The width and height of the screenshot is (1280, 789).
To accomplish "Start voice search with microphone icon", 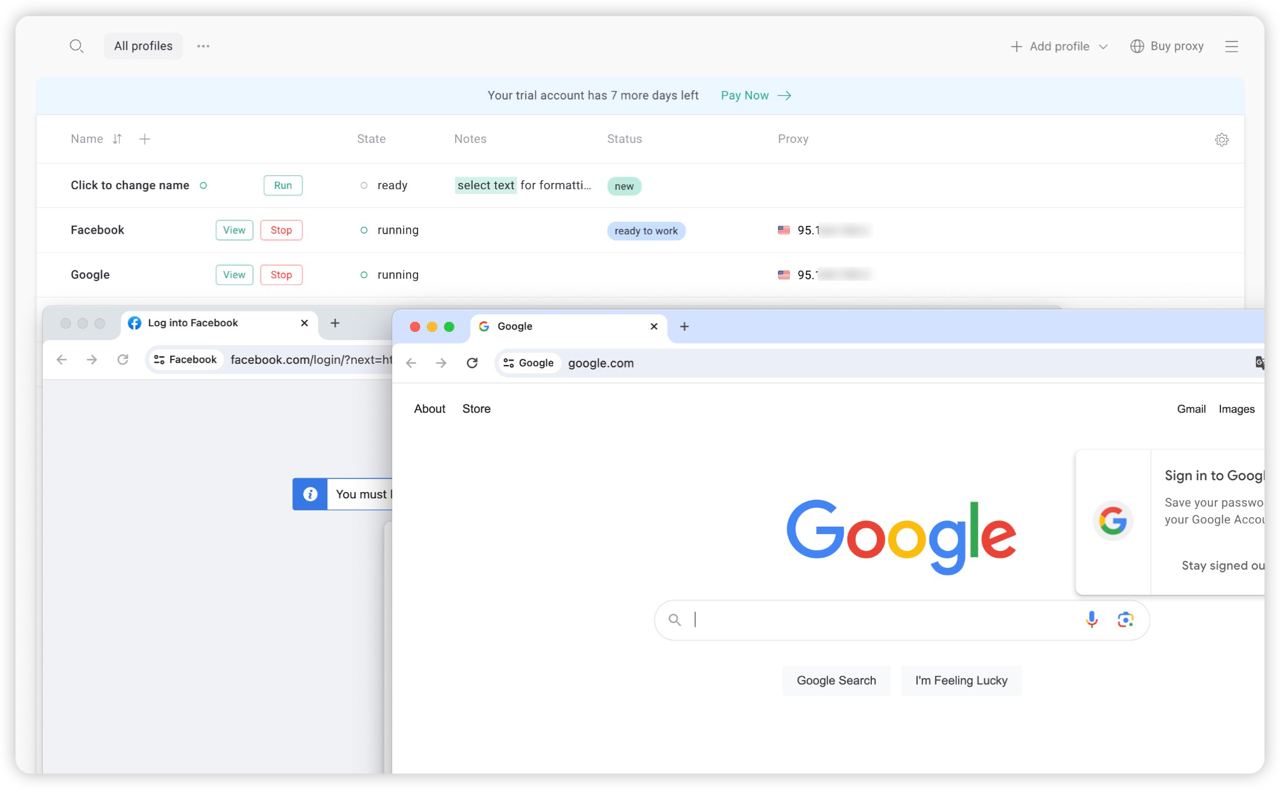I will click(x=1092, y=620).
